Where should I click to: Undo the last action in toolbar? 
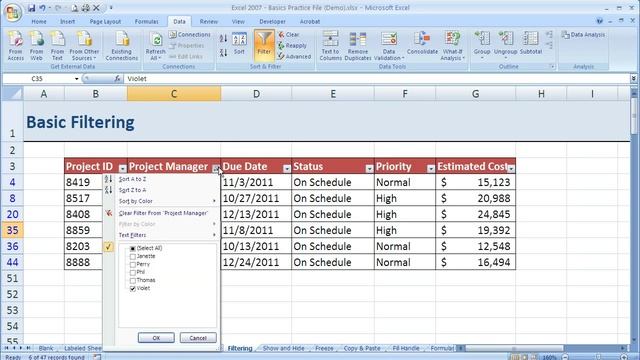[x=42, y=8]
